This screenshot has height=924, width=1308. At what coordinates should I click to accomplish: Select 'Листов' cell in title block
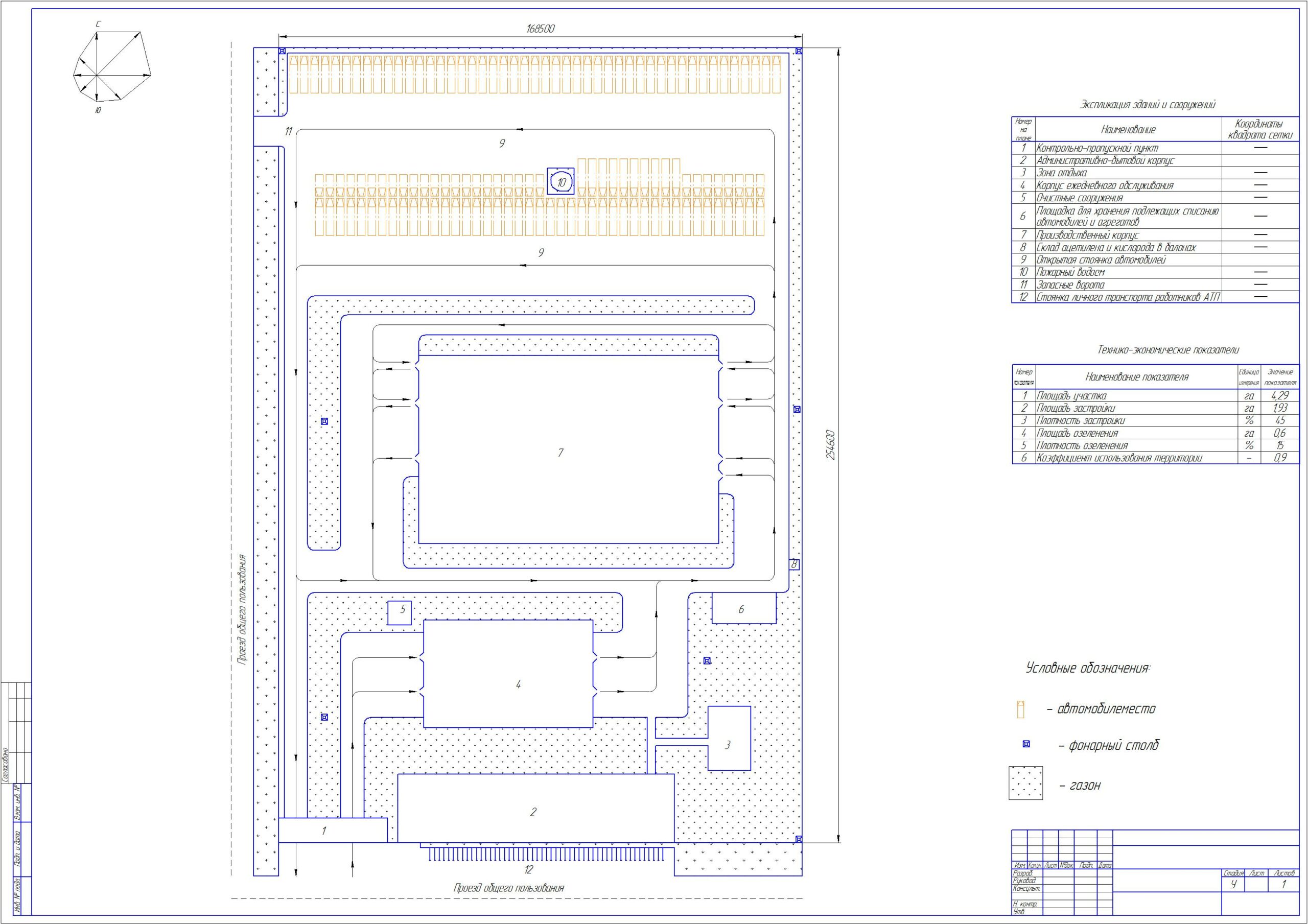pos(1283,873)
